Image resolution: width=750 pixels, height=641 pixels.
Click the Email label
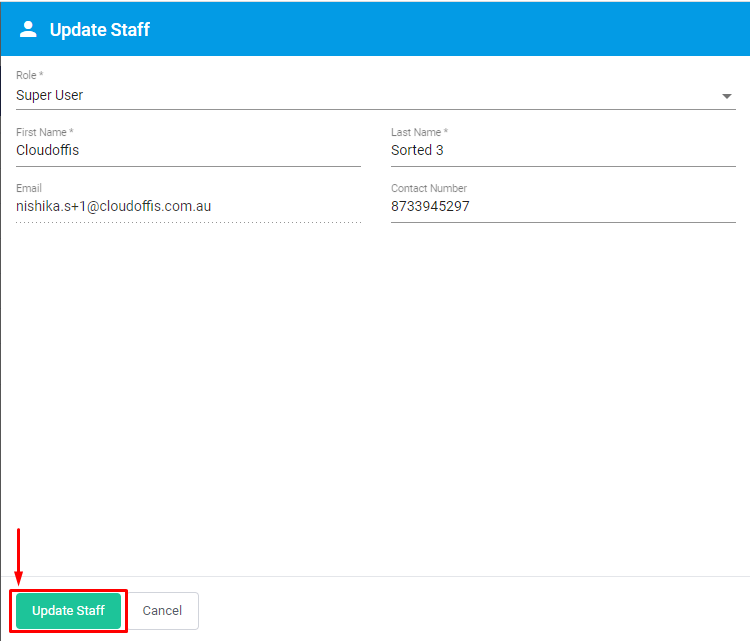(29, 188)
